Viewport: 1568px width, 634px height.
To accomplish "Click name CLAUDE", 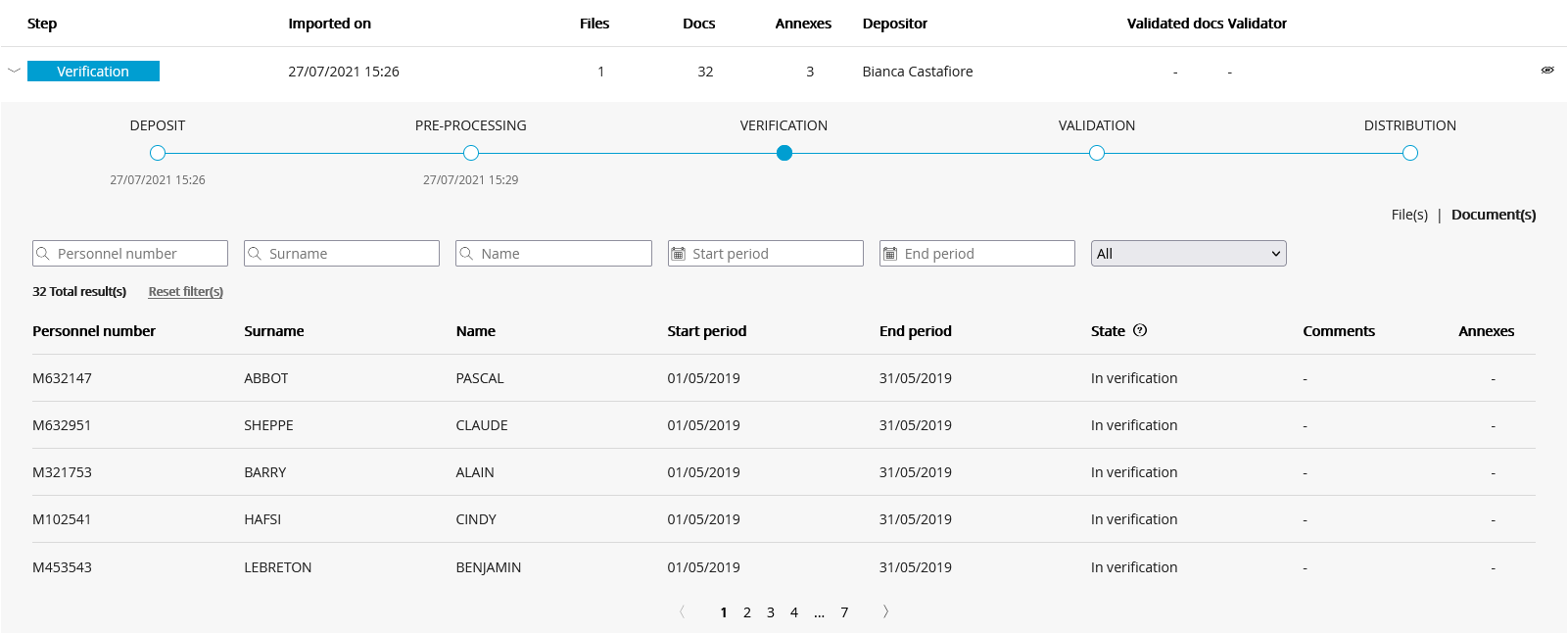I will coord(482,425).
